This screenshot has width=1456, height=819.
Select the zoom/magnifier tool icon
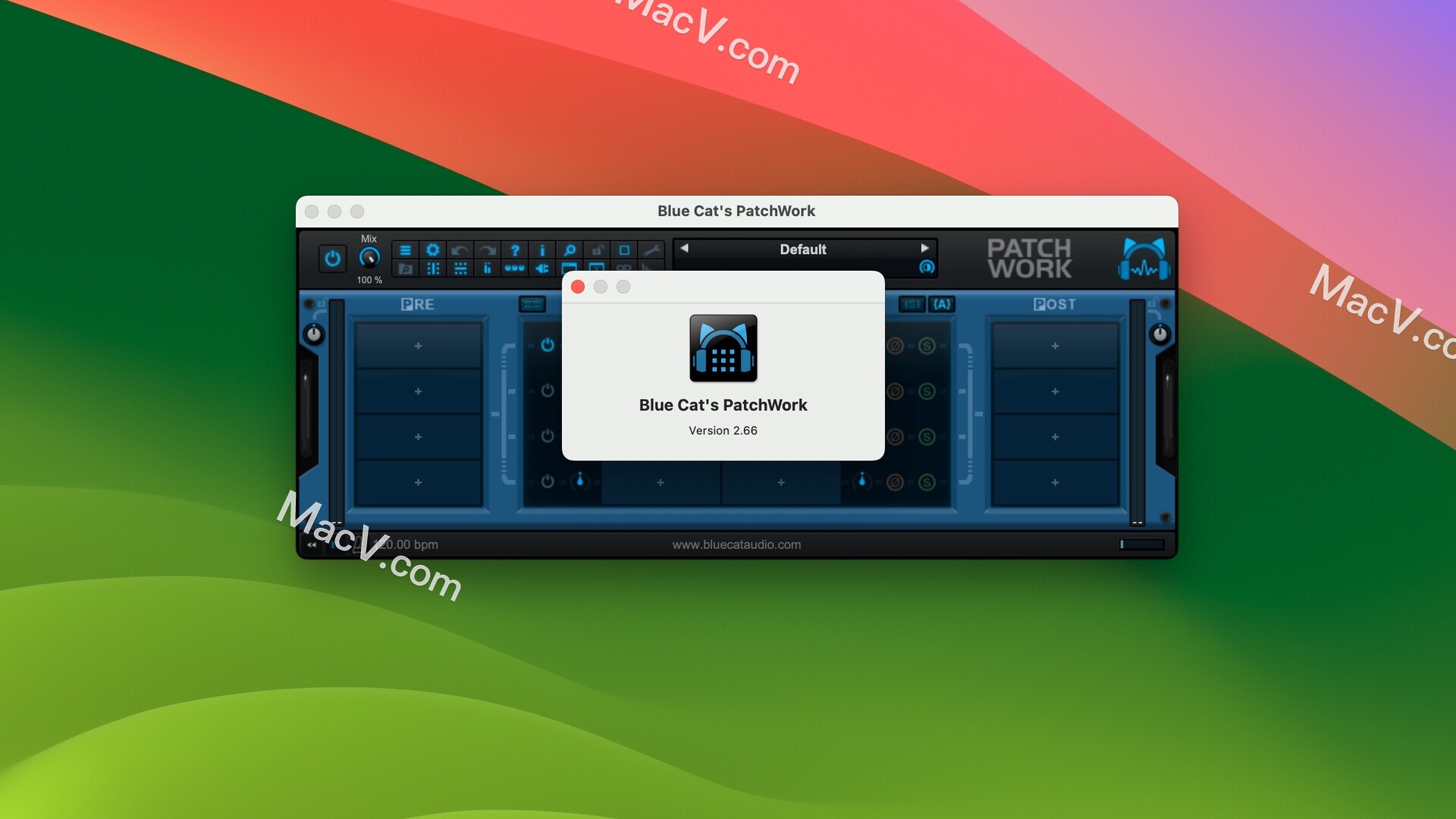coord(570,248)
